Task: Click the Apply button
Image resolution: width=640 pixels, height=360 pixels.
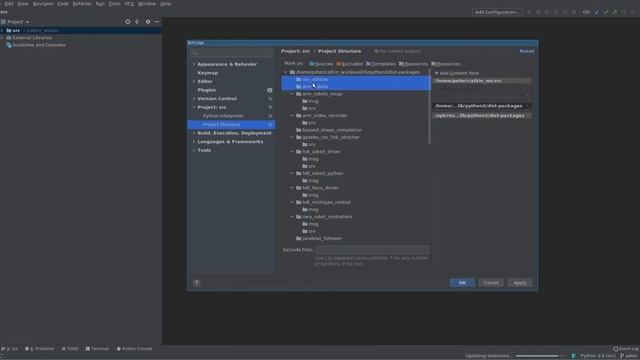Action: 520,283
